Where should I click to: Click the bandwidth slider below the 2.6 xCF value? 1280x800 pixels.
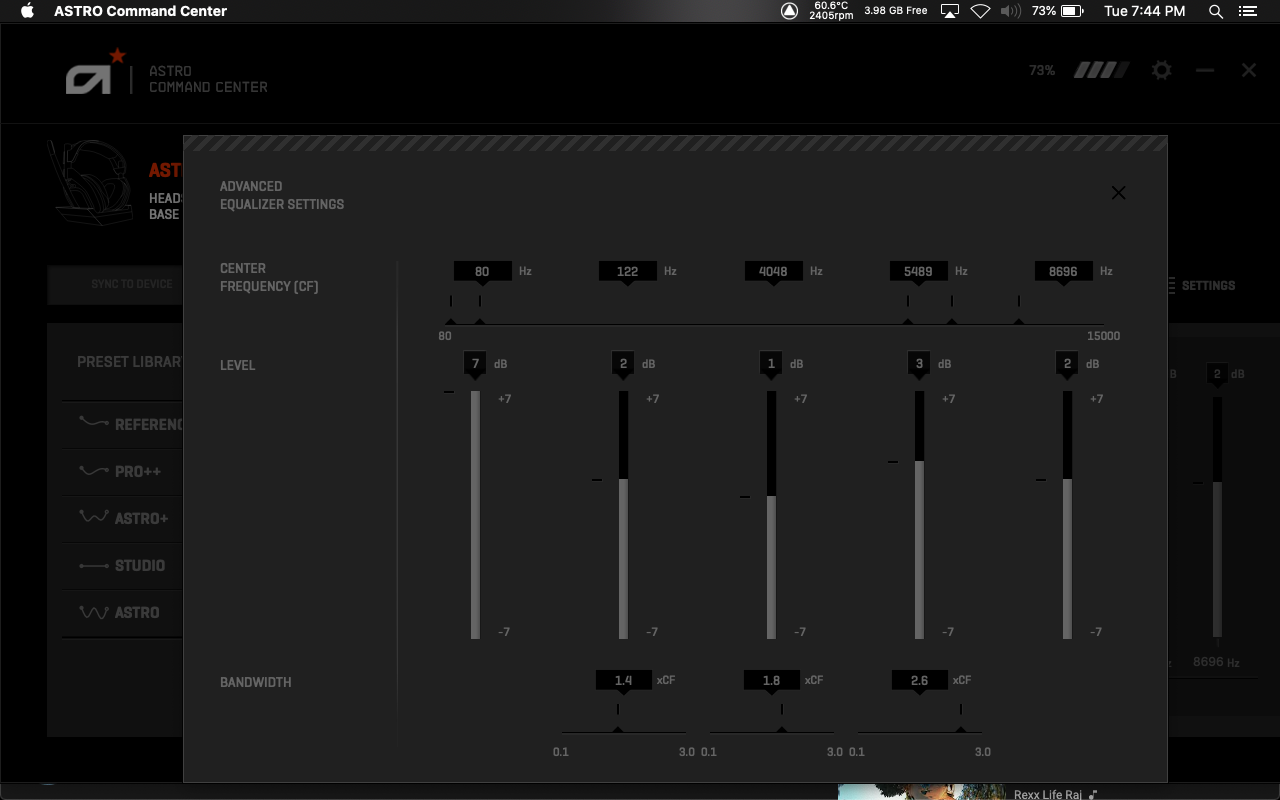pyautogui.click(x=920, y=732)
